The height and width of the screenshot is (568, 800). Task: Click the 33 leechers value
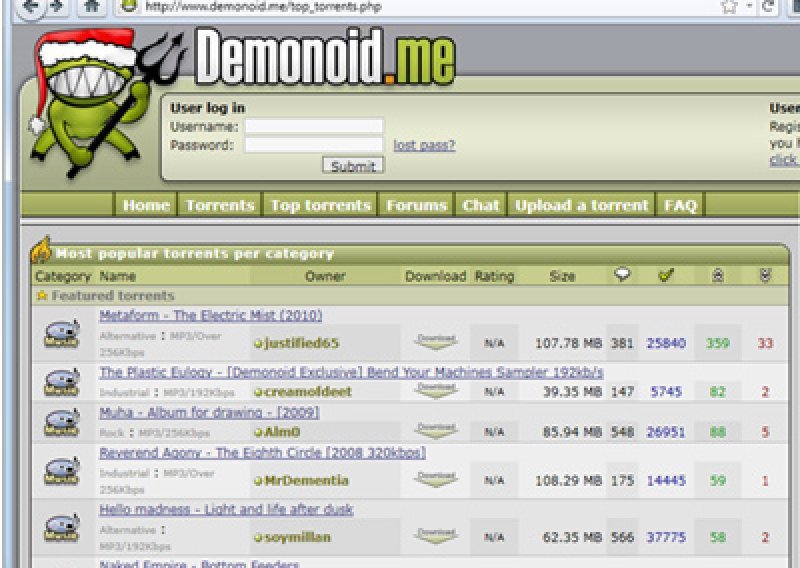click(x=765, y=343)
